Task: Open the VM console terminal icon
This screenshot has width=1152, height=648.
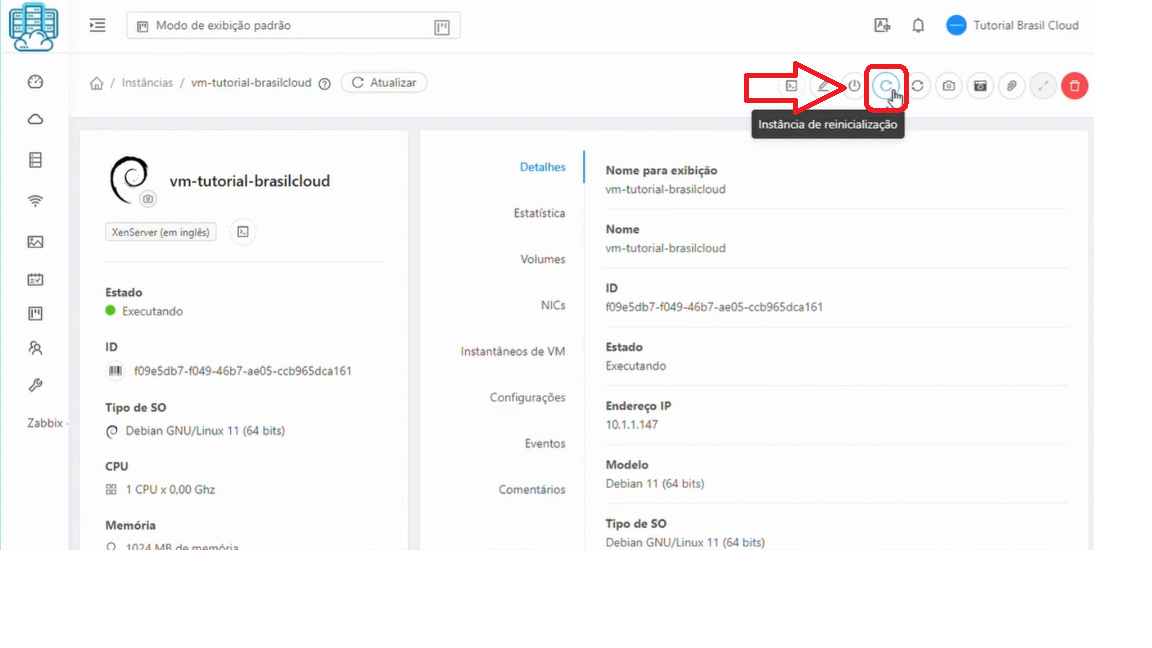Action: 791,86
